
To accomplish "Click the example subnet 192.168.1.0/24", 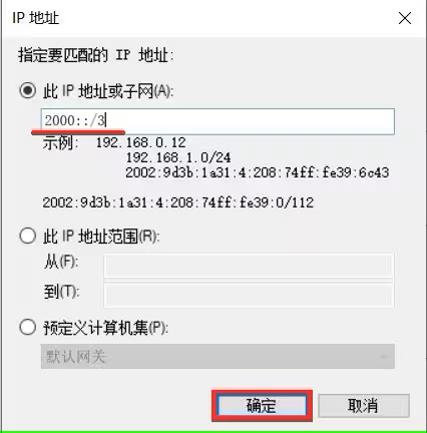I will point(178,157).
